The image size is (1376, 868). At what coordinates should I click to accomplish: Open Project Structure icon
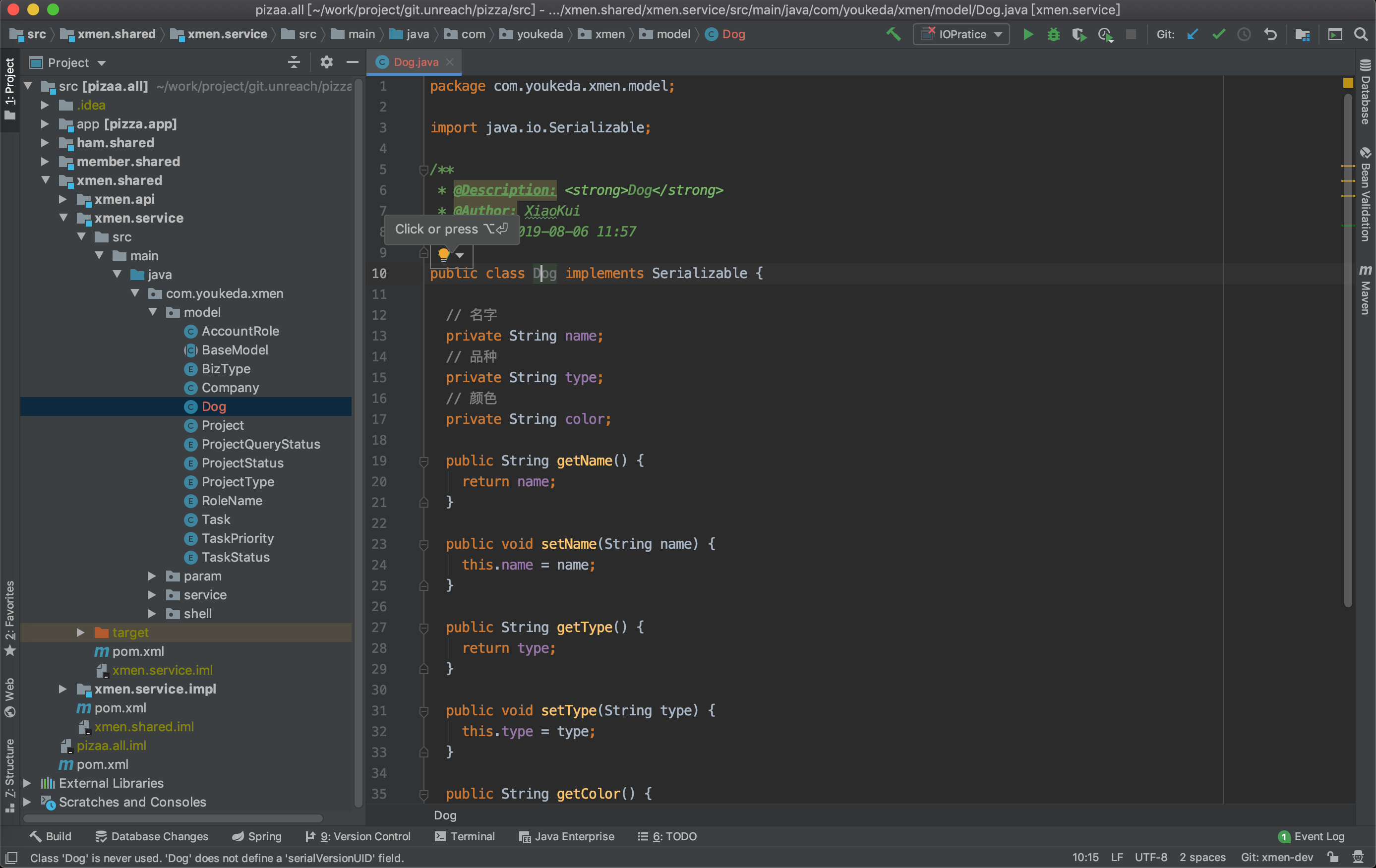coord(1303,34)
